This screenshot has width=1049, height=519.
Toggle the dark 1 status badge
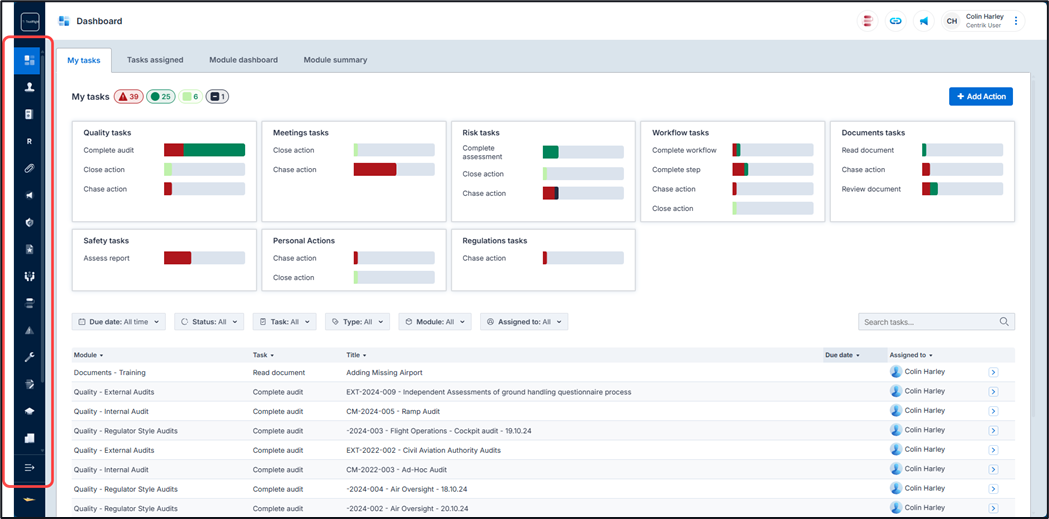[x=217, y=97]
